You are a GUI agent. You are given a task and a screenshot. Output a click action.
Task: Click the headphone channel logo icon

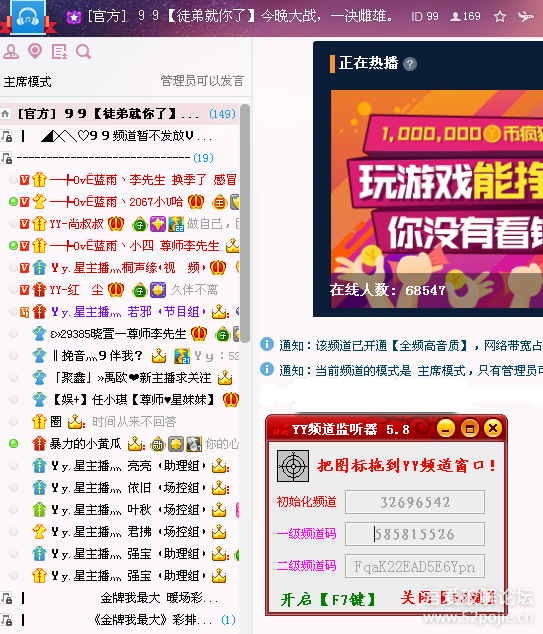(27, 17)
